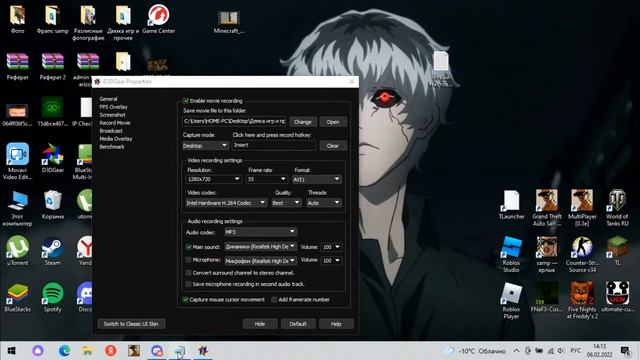640x360 pixels.
Task: Open the Quality Best dropdown
Action: [x=286, y=203]
